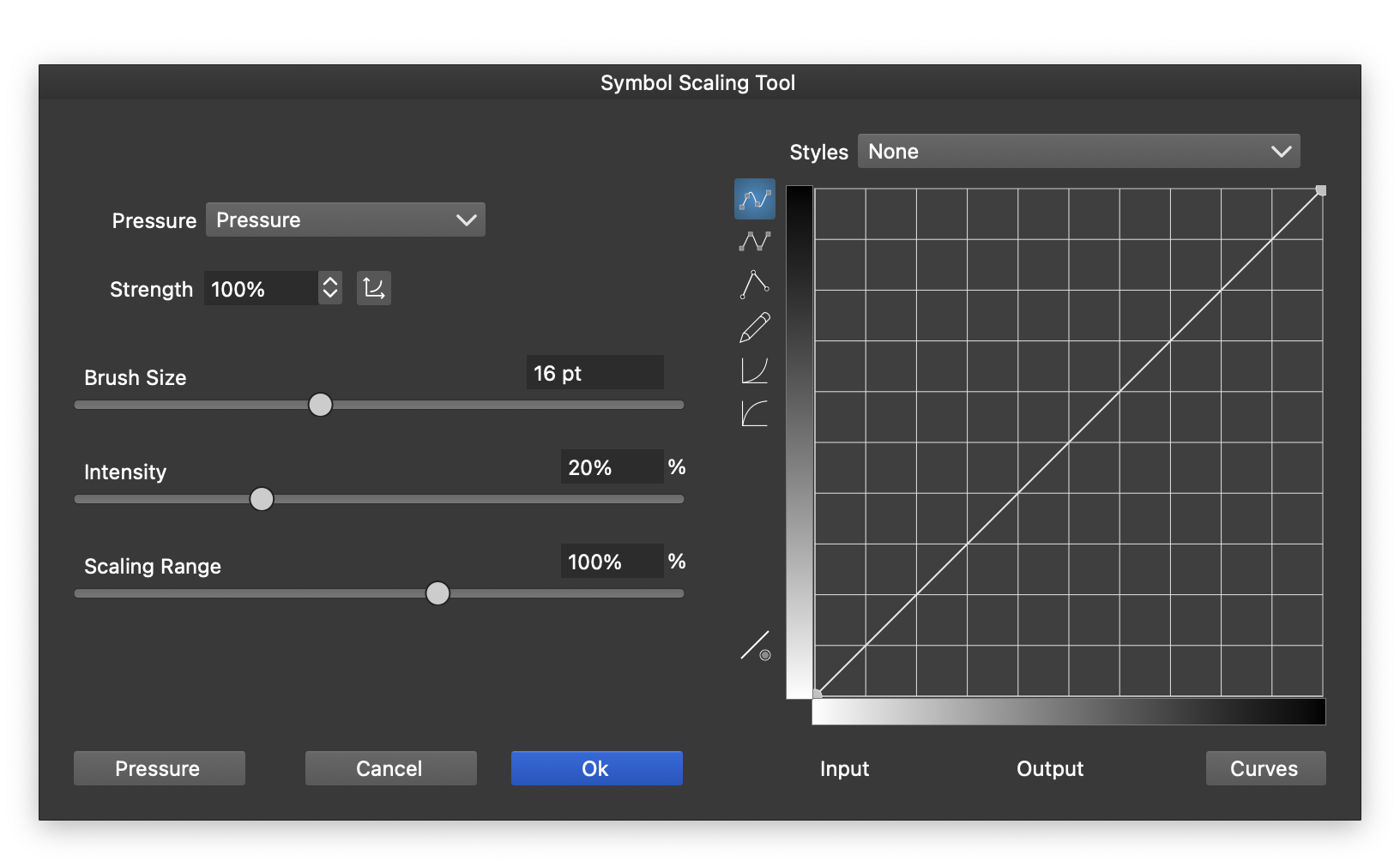Click the Strength stepper arrows
Screen dimensions: 1400x866
point(330,288)
